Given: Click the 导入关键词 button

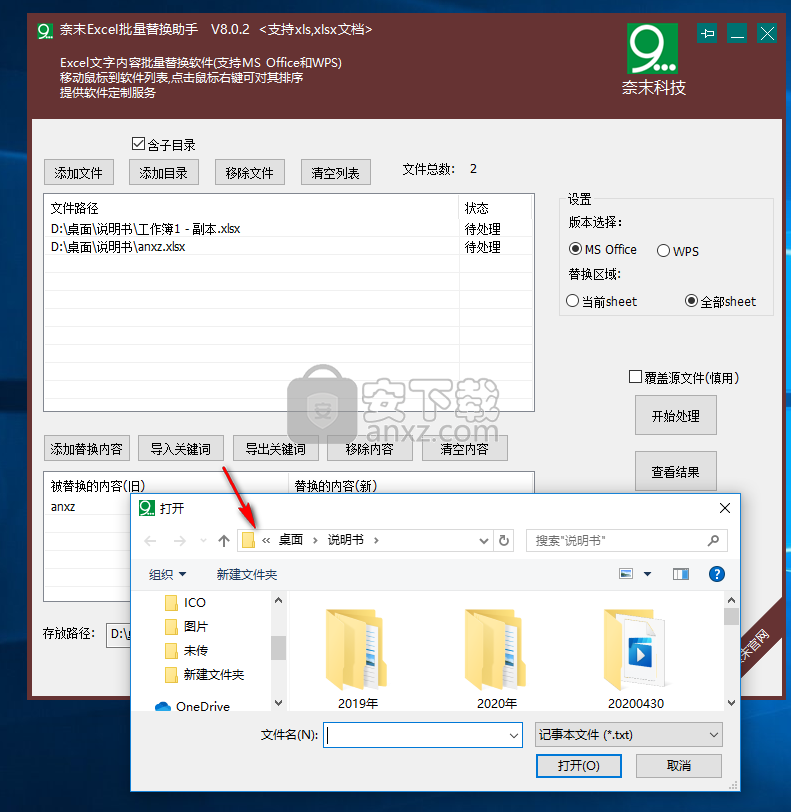Looking at the screenshot, I should pos(181,448).
